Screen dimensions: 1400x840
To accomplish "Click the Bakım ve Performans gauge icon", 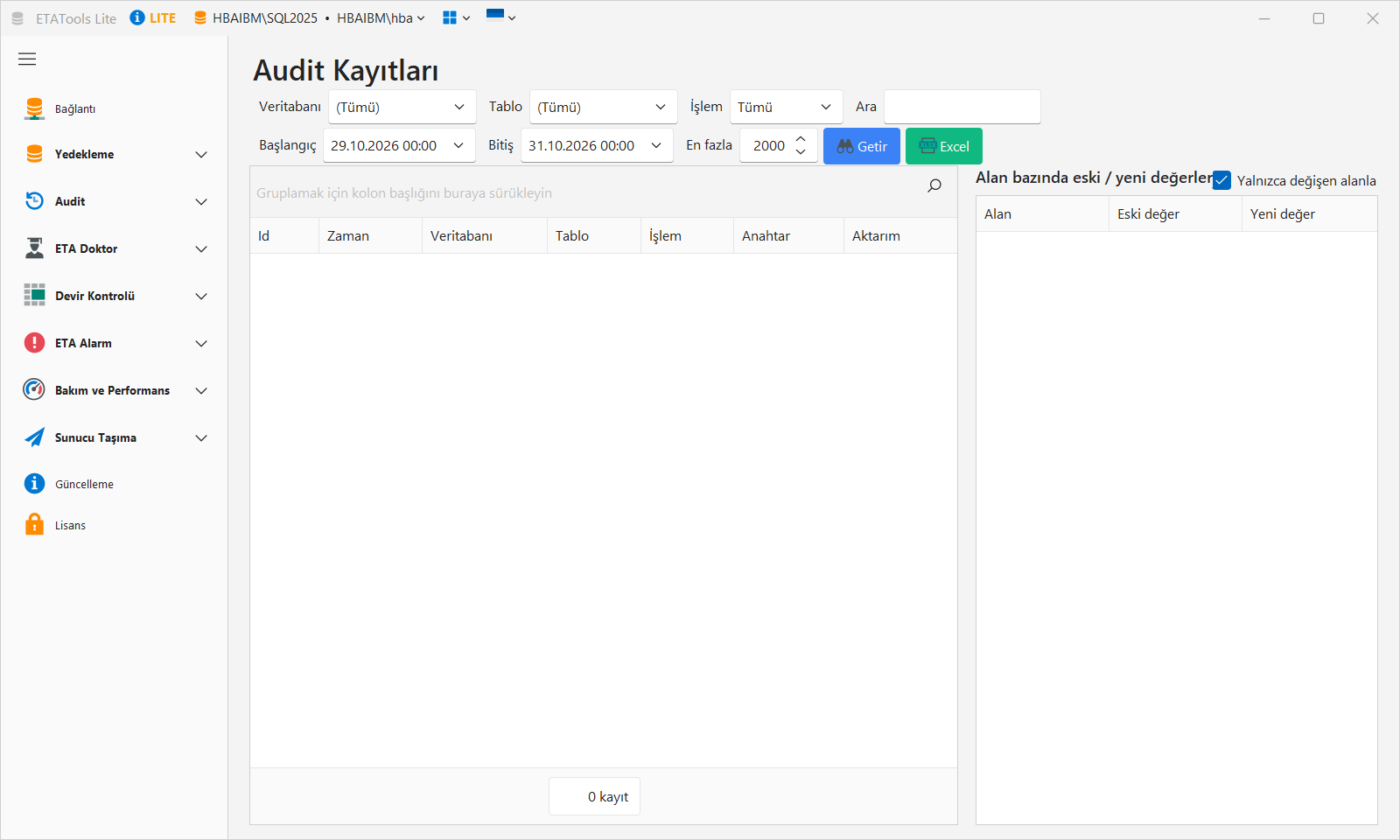I will [34, 389].
